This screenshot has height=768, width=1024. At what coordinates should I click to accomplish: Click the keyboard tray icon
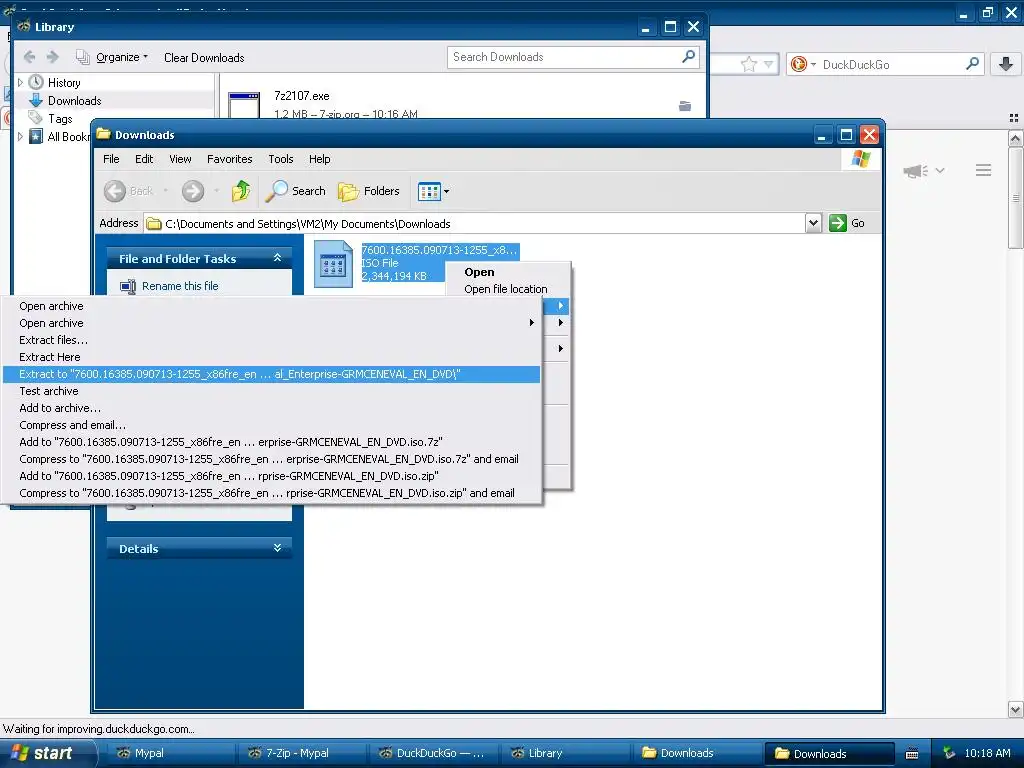click(912, 754)
